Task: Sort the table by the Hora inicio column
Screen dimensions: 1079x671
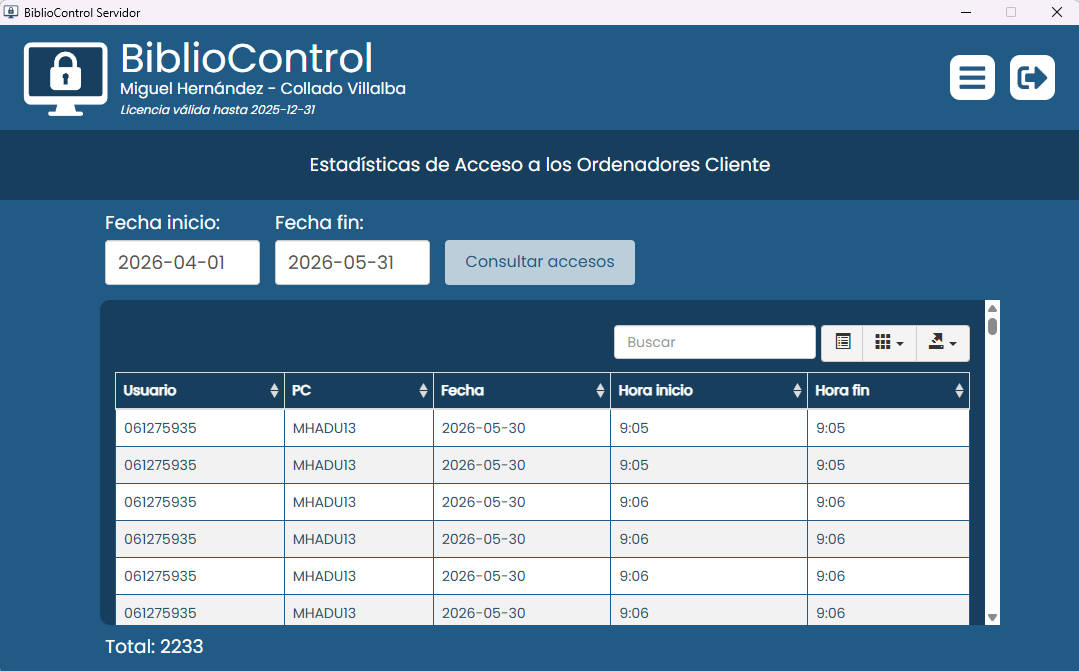Action: coord(709,390)
